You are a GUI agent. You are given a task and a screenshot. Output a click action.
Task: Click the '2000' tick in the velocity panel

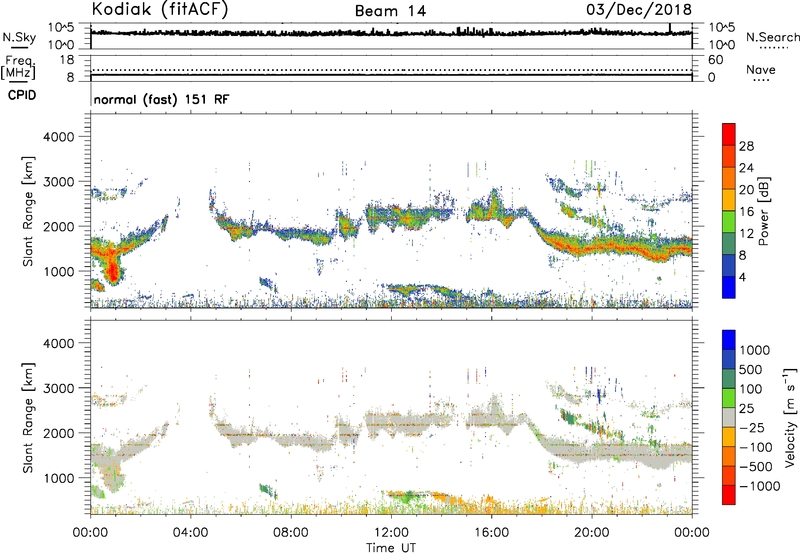58,433
